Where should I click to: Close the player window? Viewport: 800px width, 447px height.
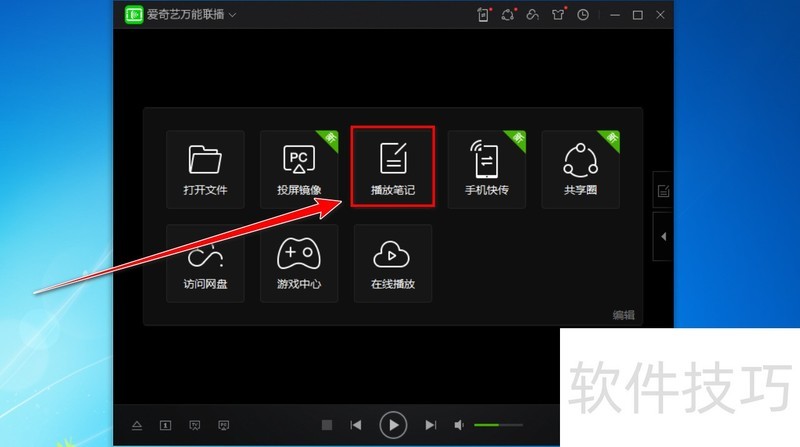(660, 15)
